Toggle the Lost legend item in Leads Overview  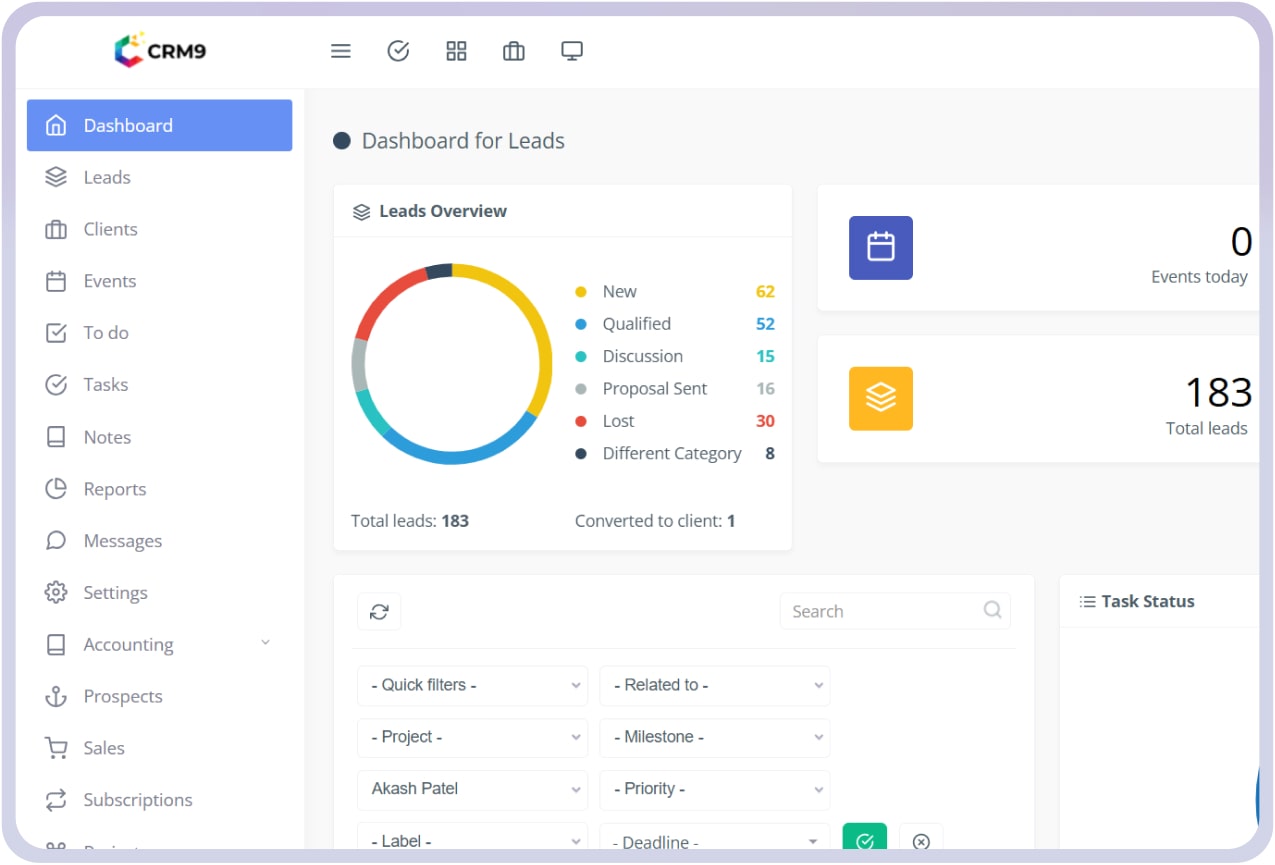click(618, 421)
